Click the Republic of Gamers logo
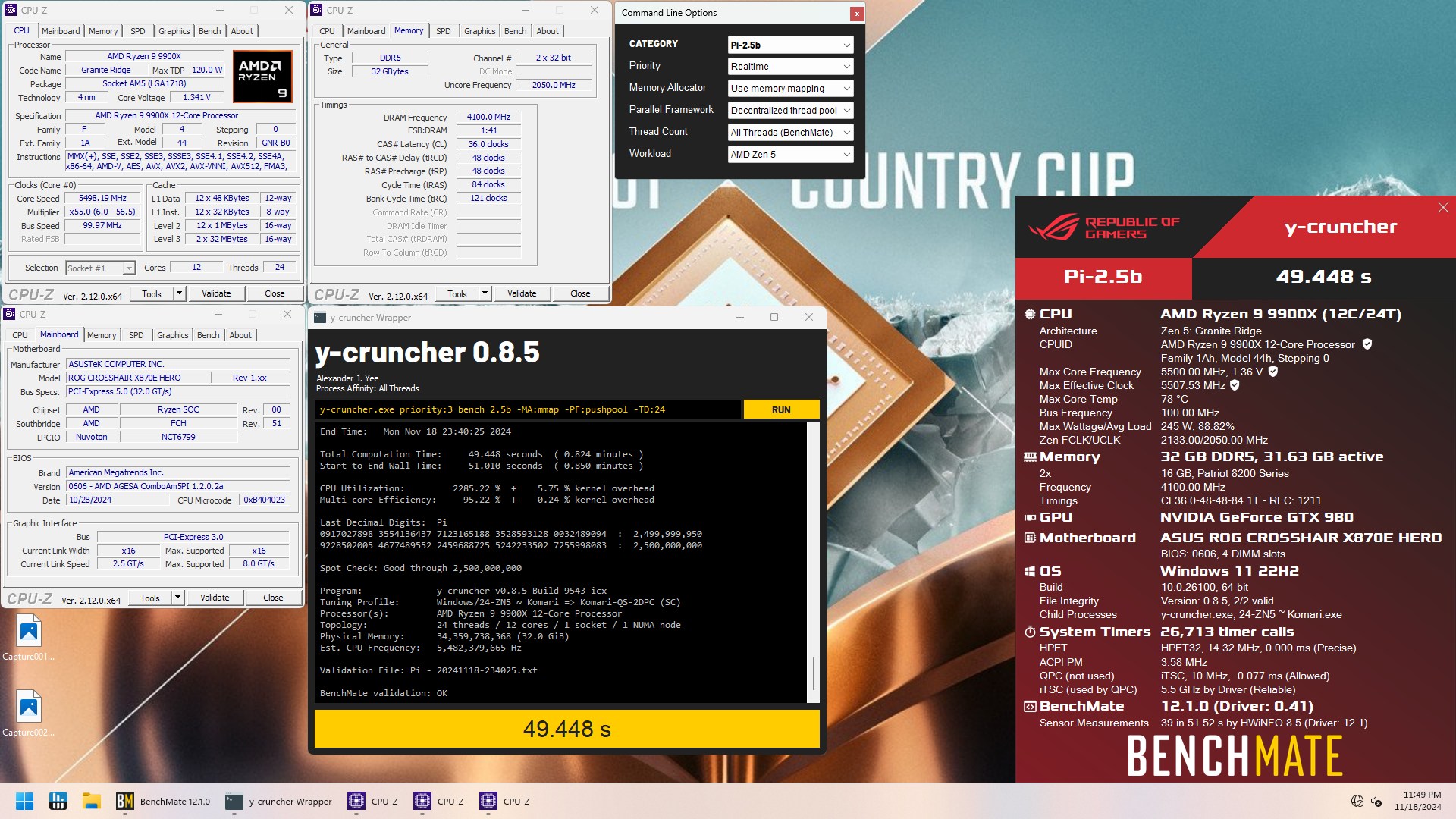Screen dimensions: 1456x819 [1103, 227]
